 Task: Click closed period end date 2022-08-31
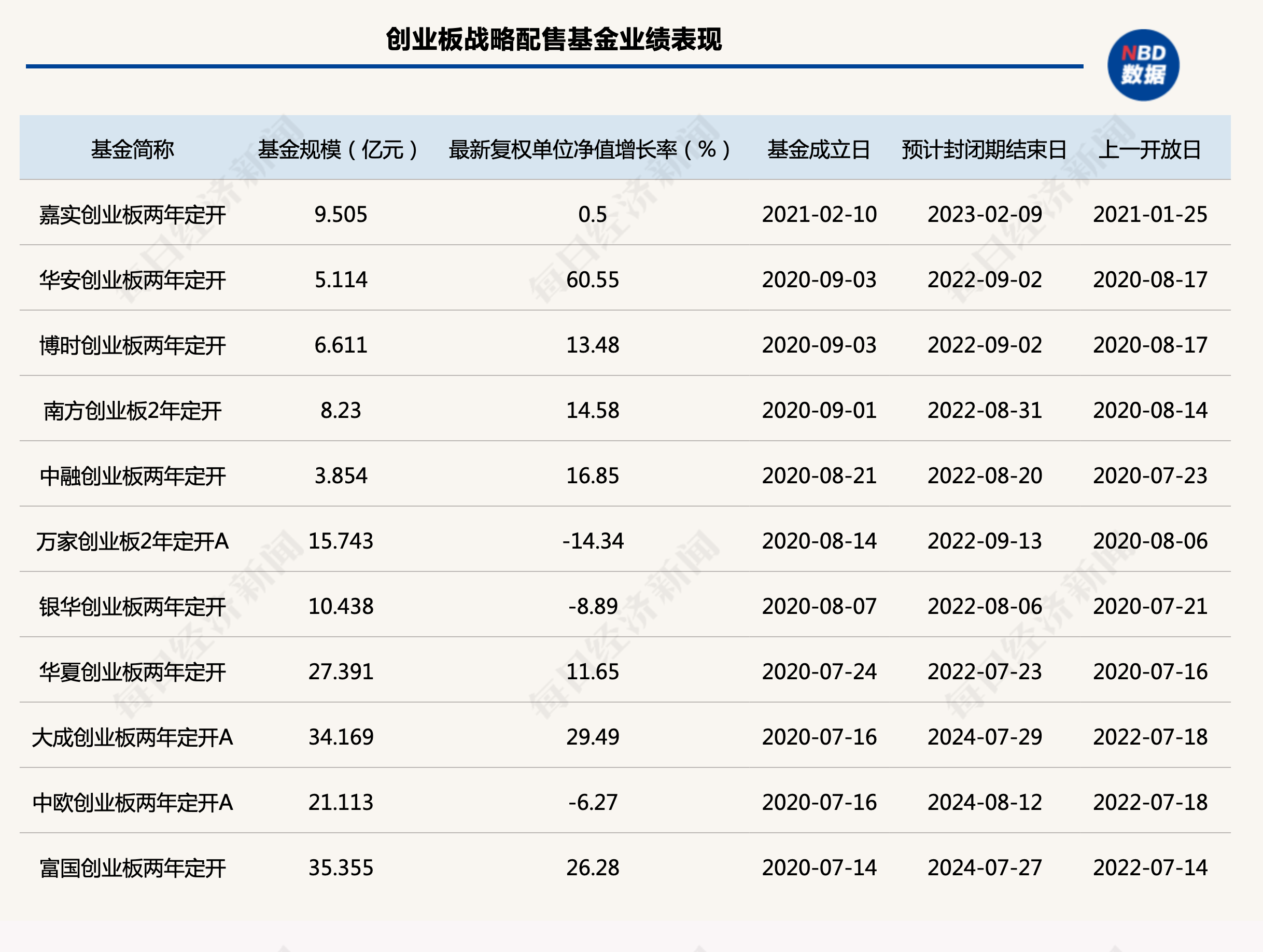point(985,411)
